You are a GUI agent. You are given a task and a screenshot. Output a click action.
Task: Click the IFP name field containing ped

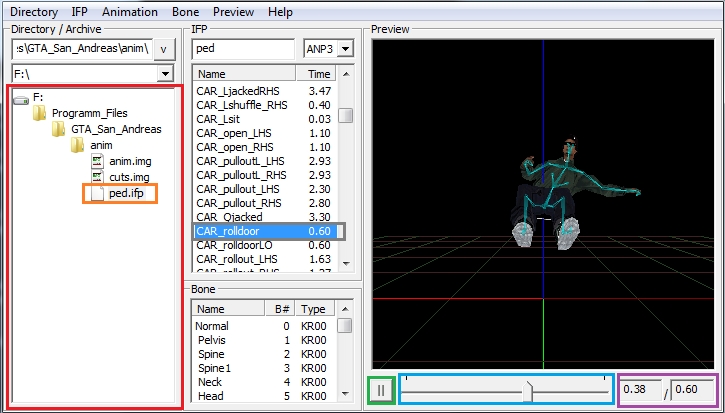(x=245, y=49)
